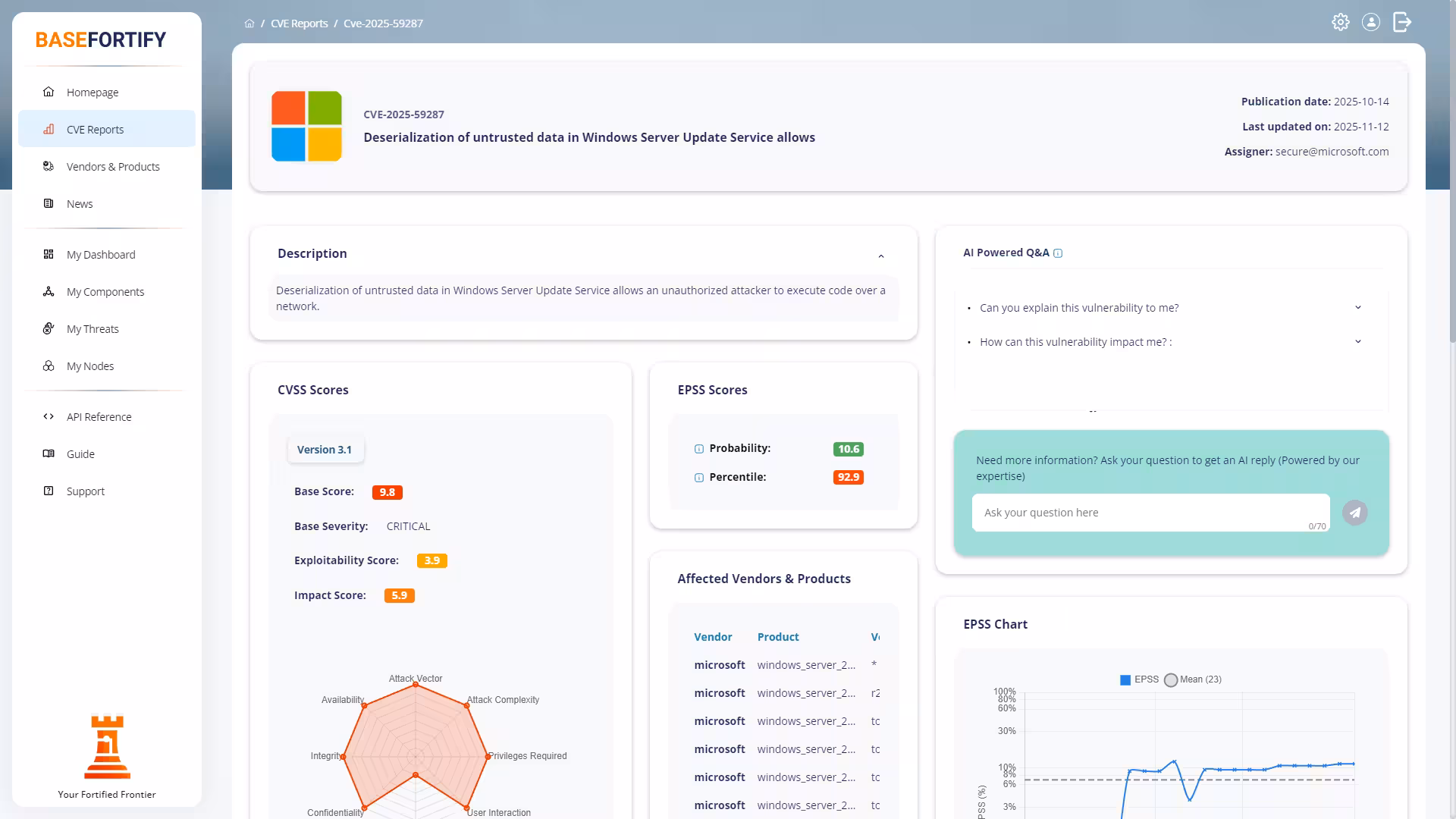Open the settings gear icon

click(x=1341, y=22)
